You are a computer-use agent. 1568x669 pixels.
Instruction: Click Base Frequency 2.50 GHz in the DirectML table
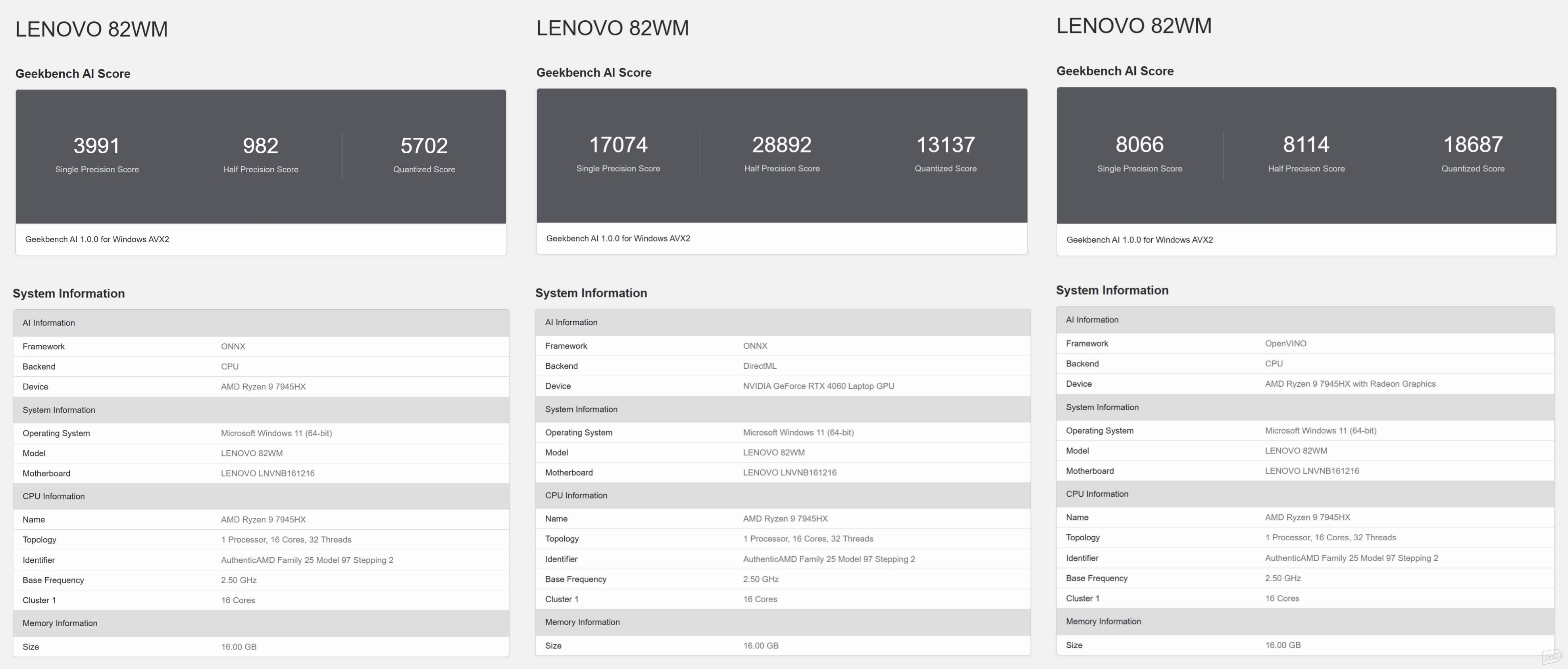(x=760, y=579)
